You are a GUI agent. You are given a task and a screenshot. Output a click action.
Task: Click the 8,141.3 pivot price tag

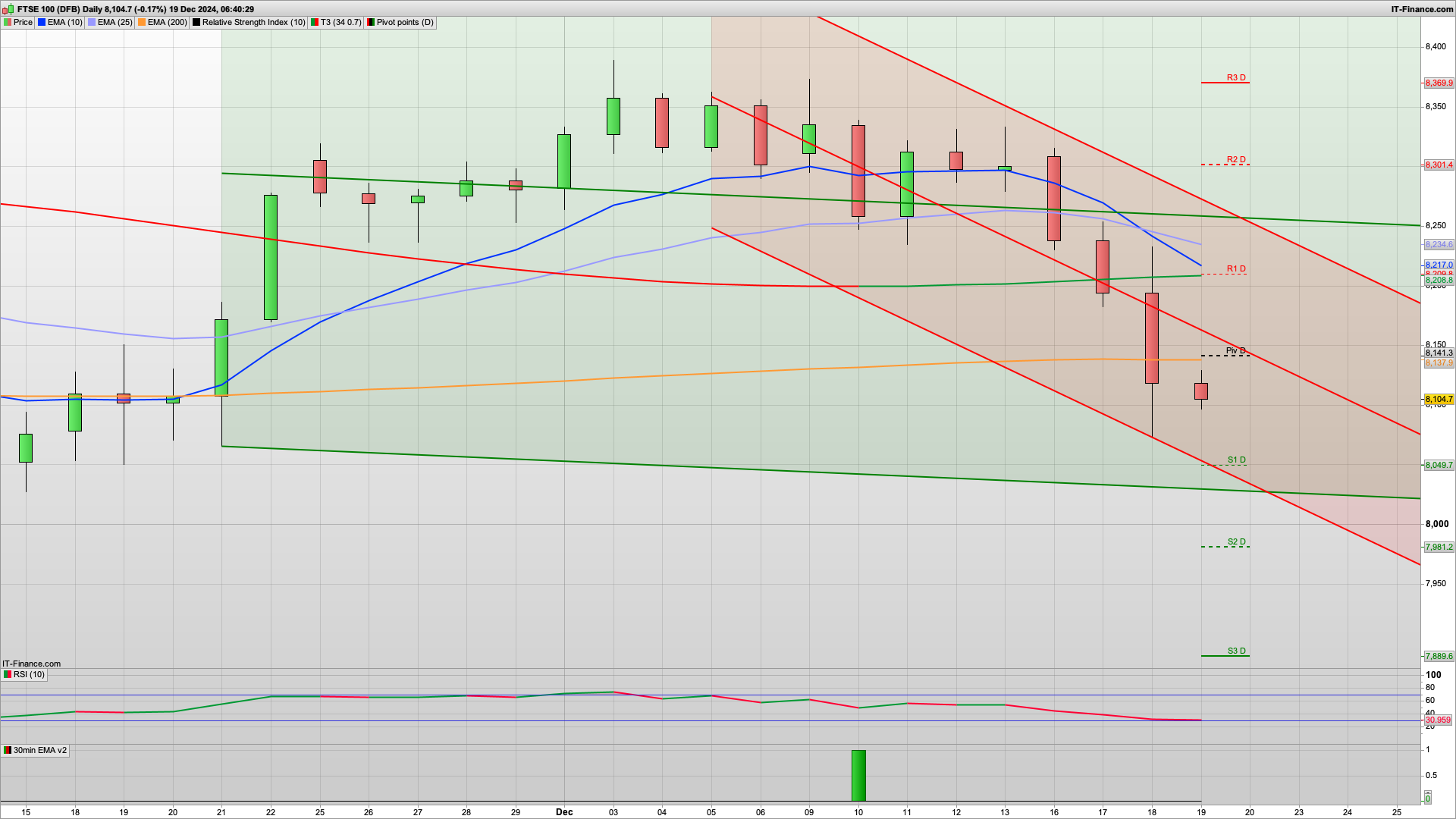(1439, 353)
